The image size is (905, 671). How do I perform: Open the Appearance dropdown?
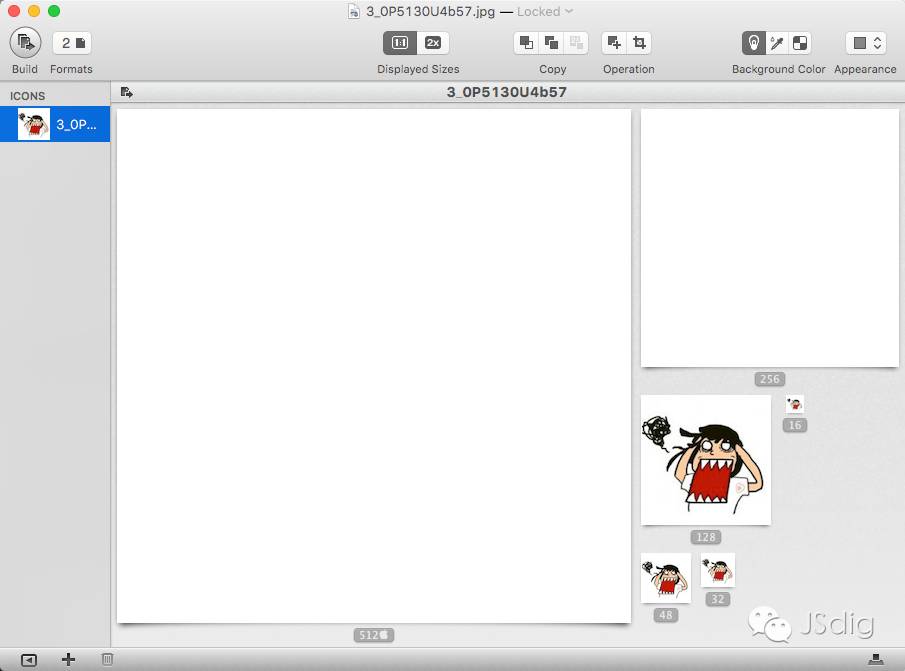866,43
